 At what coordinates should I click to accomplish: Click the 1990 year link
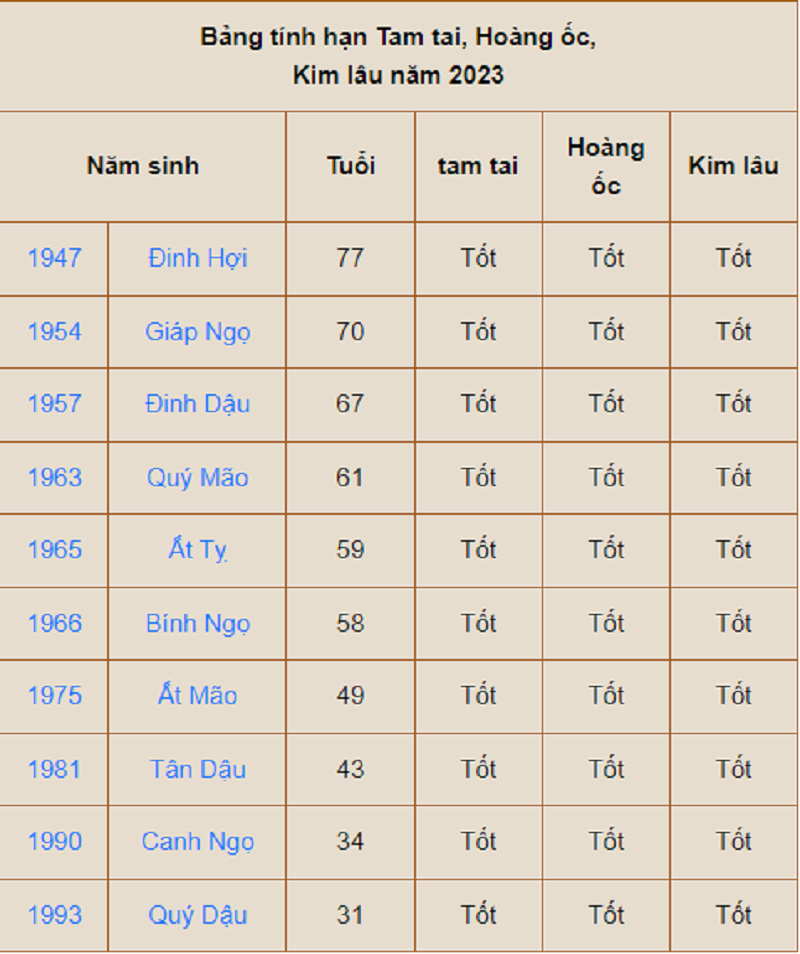[x=54, y=841]
